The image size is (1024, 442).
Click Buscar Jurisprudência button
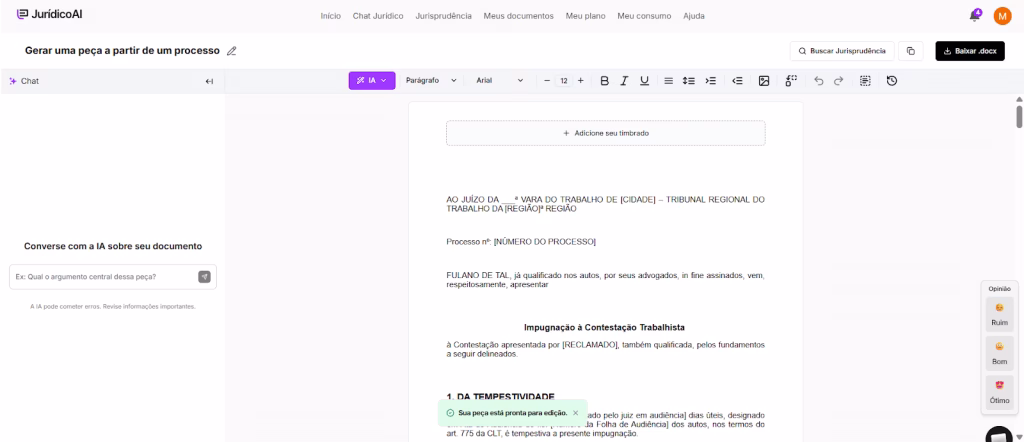coord(842,51)
